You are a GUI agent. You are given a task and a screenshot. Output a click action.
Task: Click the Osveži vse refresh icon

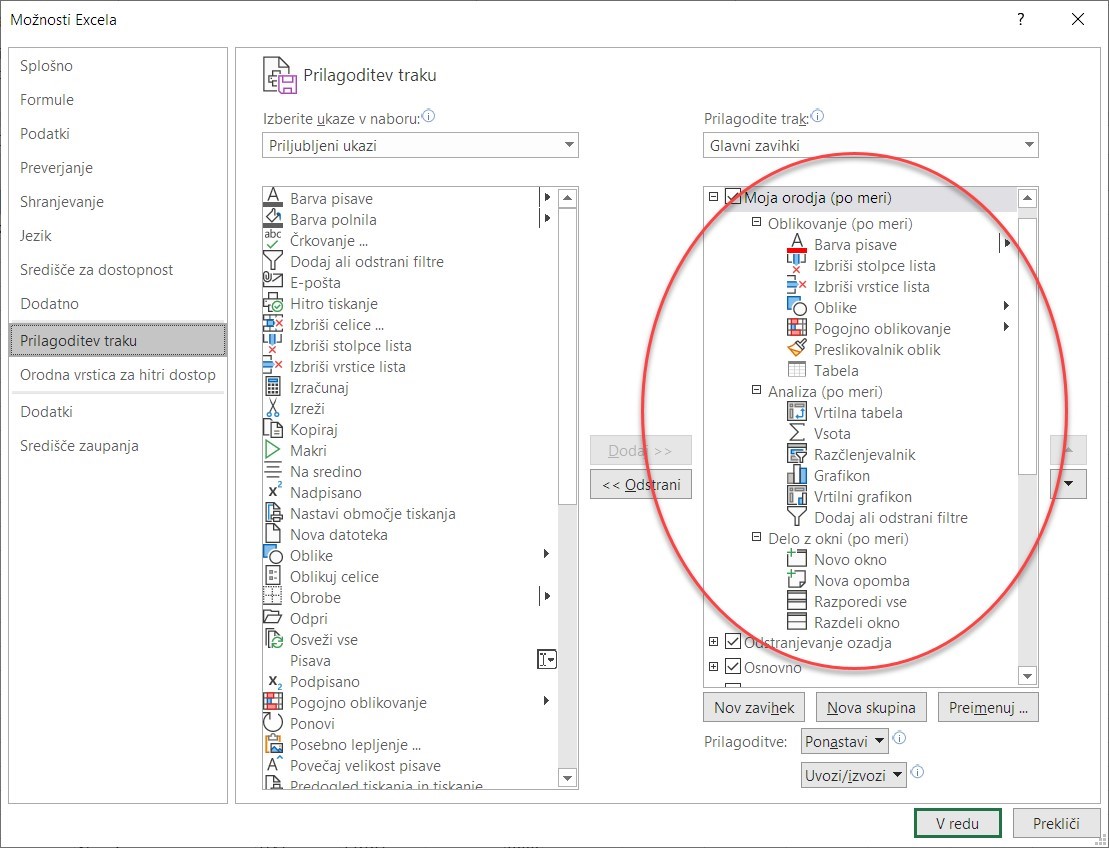click(273, 639)
